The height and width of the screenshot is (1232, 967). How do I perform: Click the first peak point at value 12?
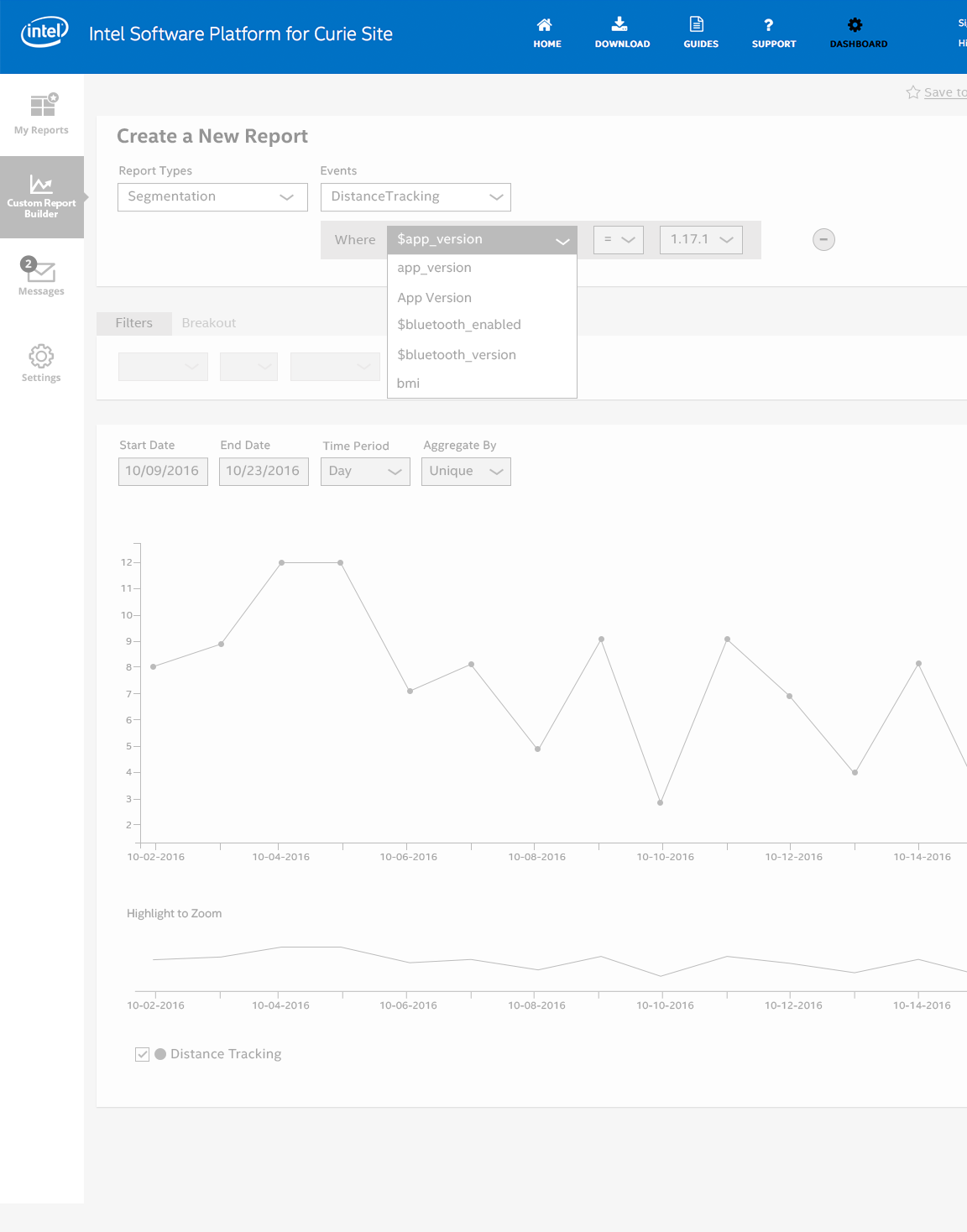(x=282, y=563)
